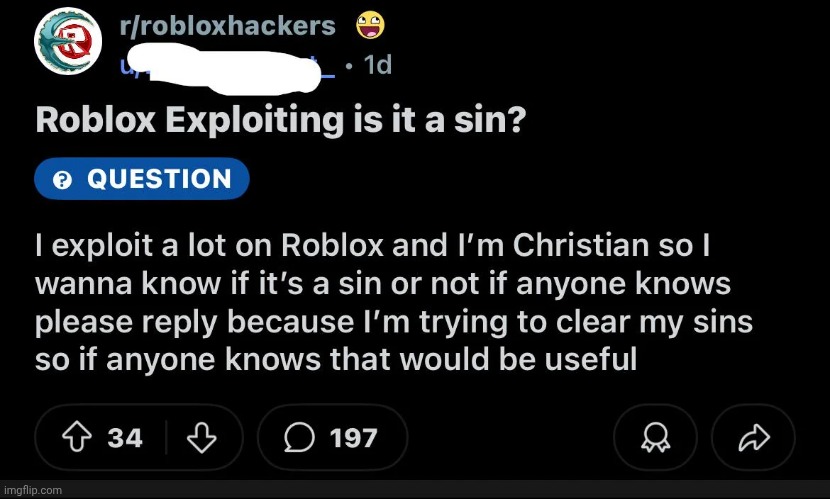The height and width of the screenshot is (499, 830).
Task: Open the post body text
Action: 394,303
